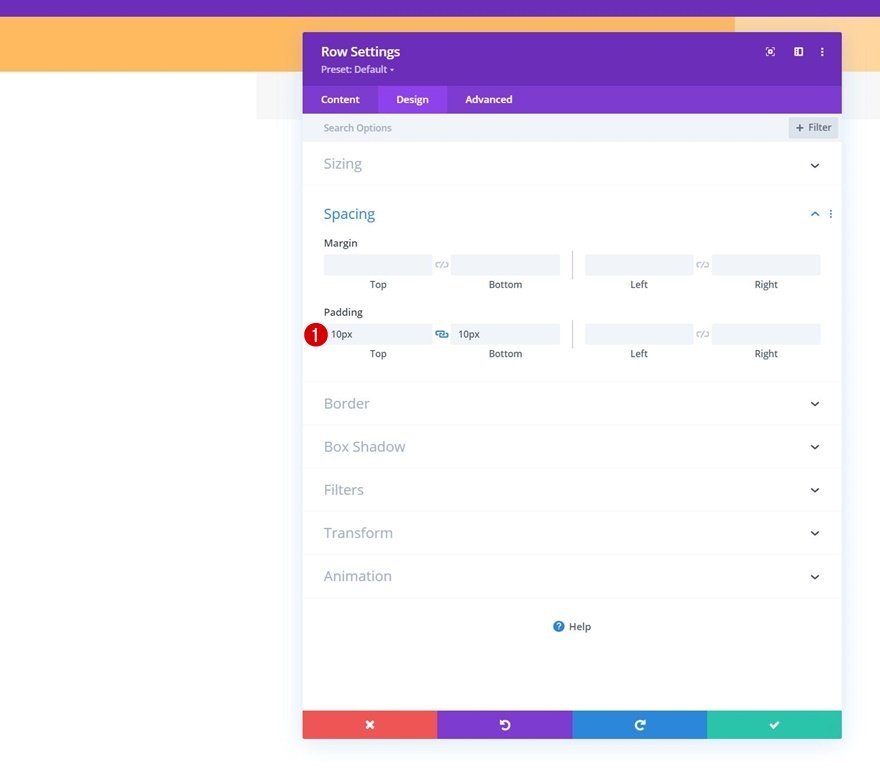
Task: Click the redo arrow button
Action: point(640,725)
